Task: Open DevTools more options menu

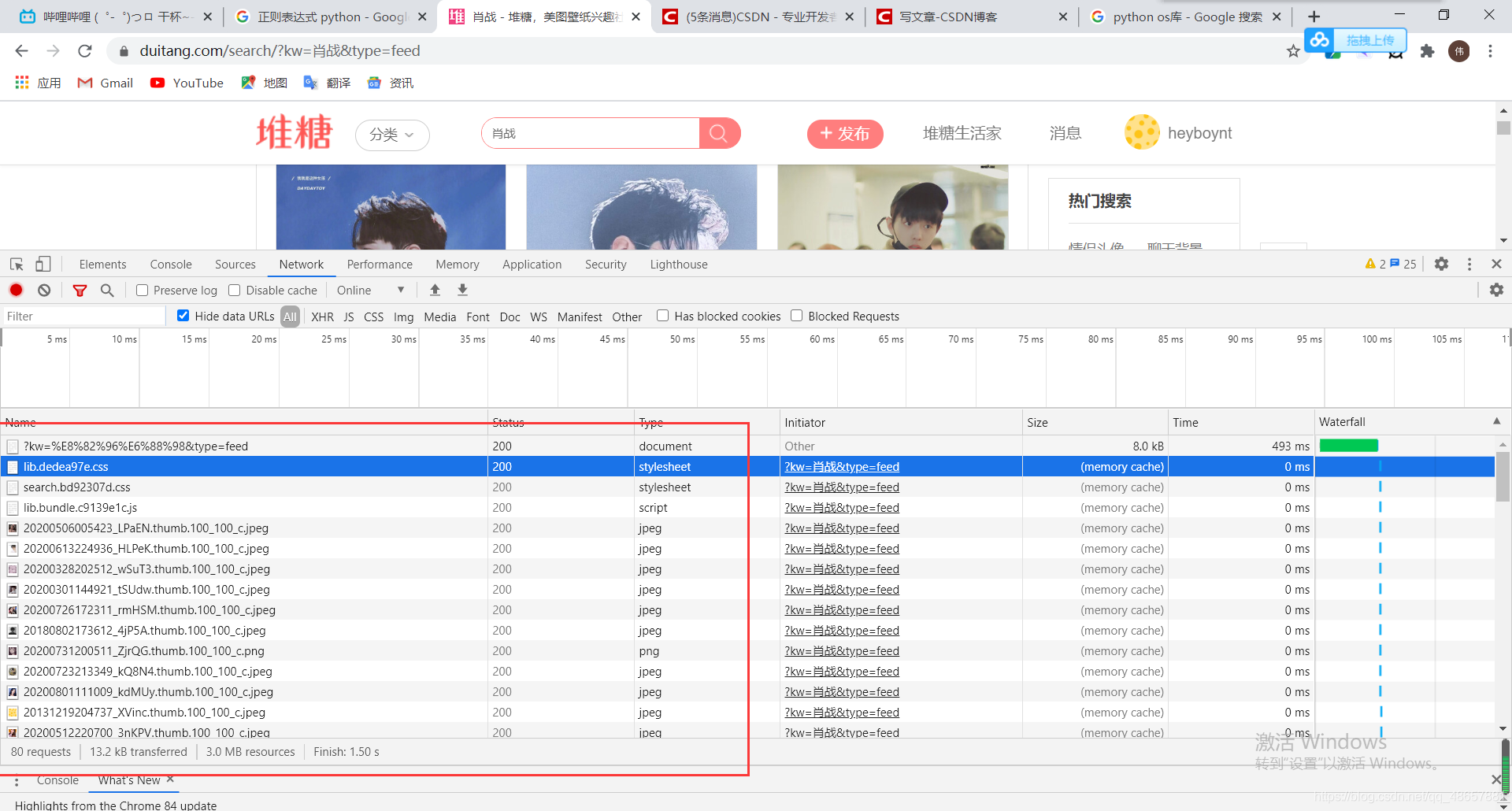Action: click(x=1469, y=264)
